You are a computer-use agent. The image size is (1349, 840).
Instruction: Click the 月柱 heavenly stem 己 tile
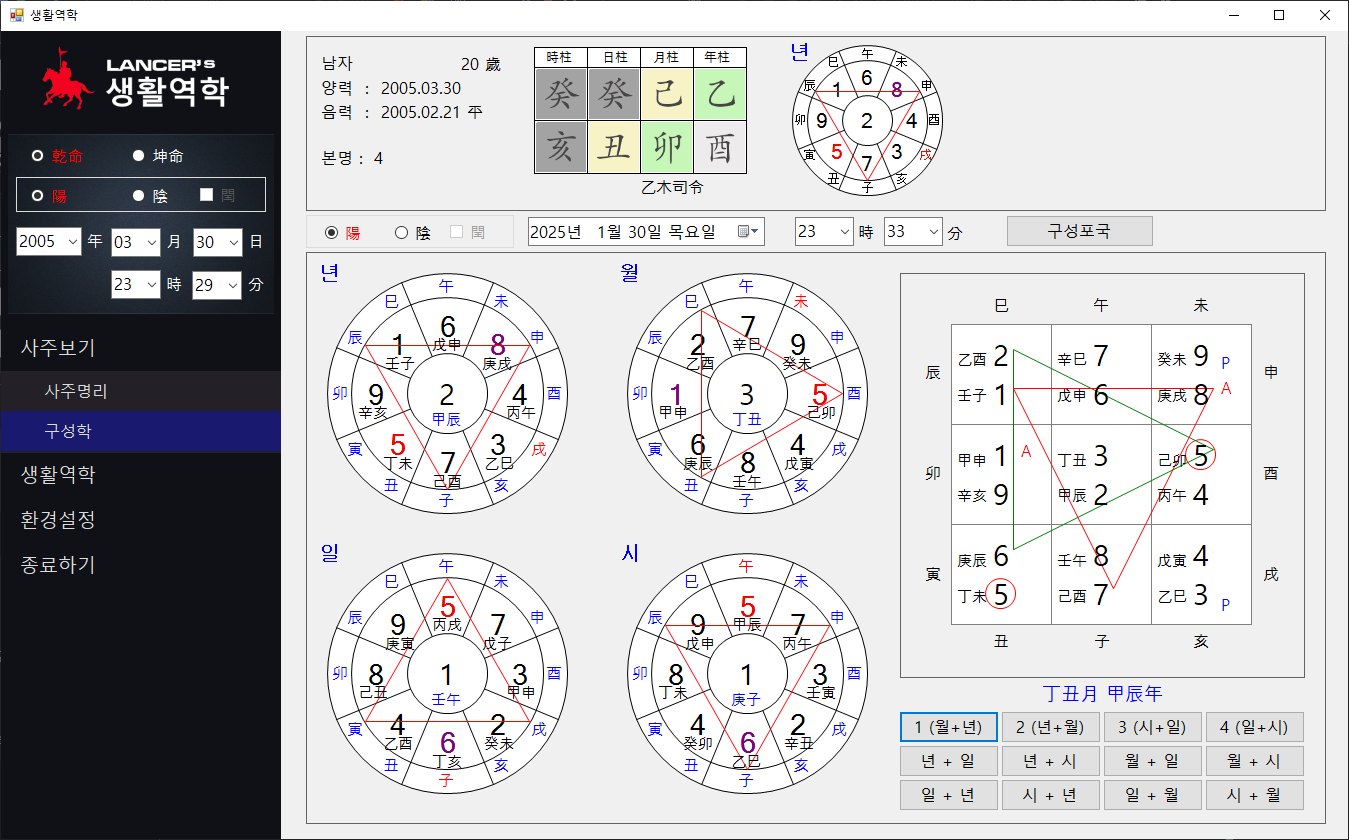667,94
